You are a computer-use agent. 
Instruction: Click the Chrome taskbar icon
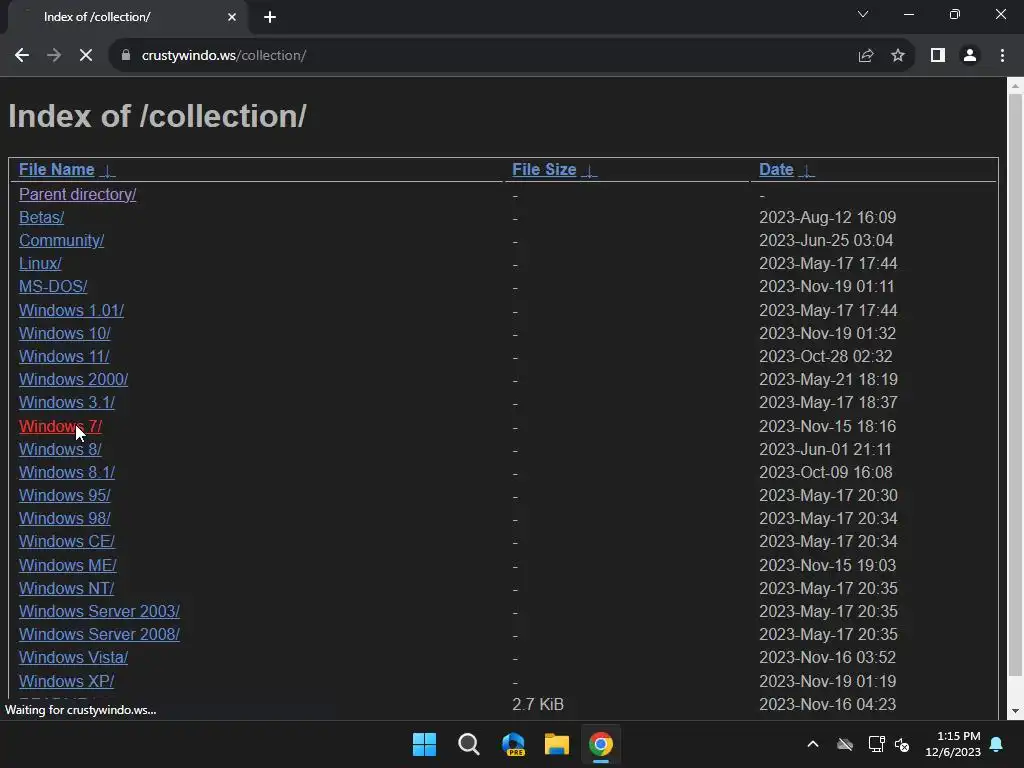tap(601, 744)
